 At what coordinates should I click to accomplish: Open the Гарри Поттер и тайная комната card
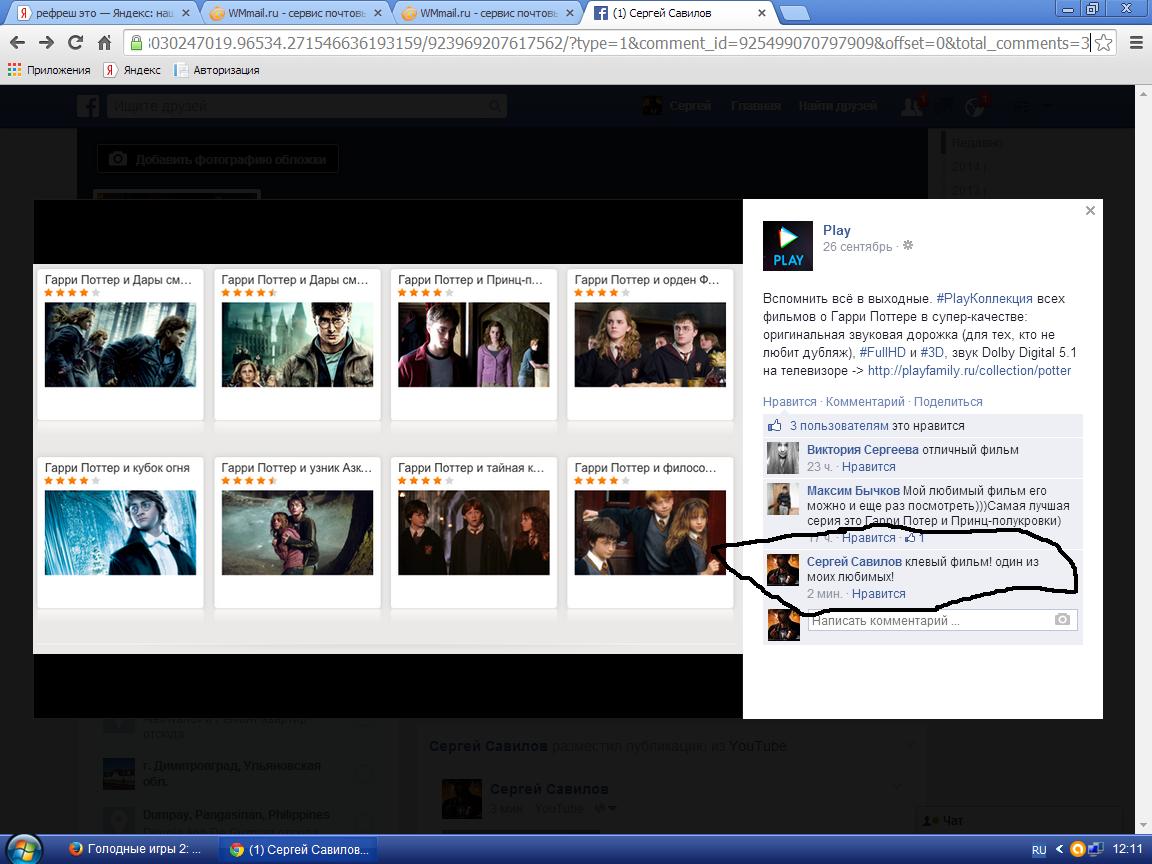[474, 533]
